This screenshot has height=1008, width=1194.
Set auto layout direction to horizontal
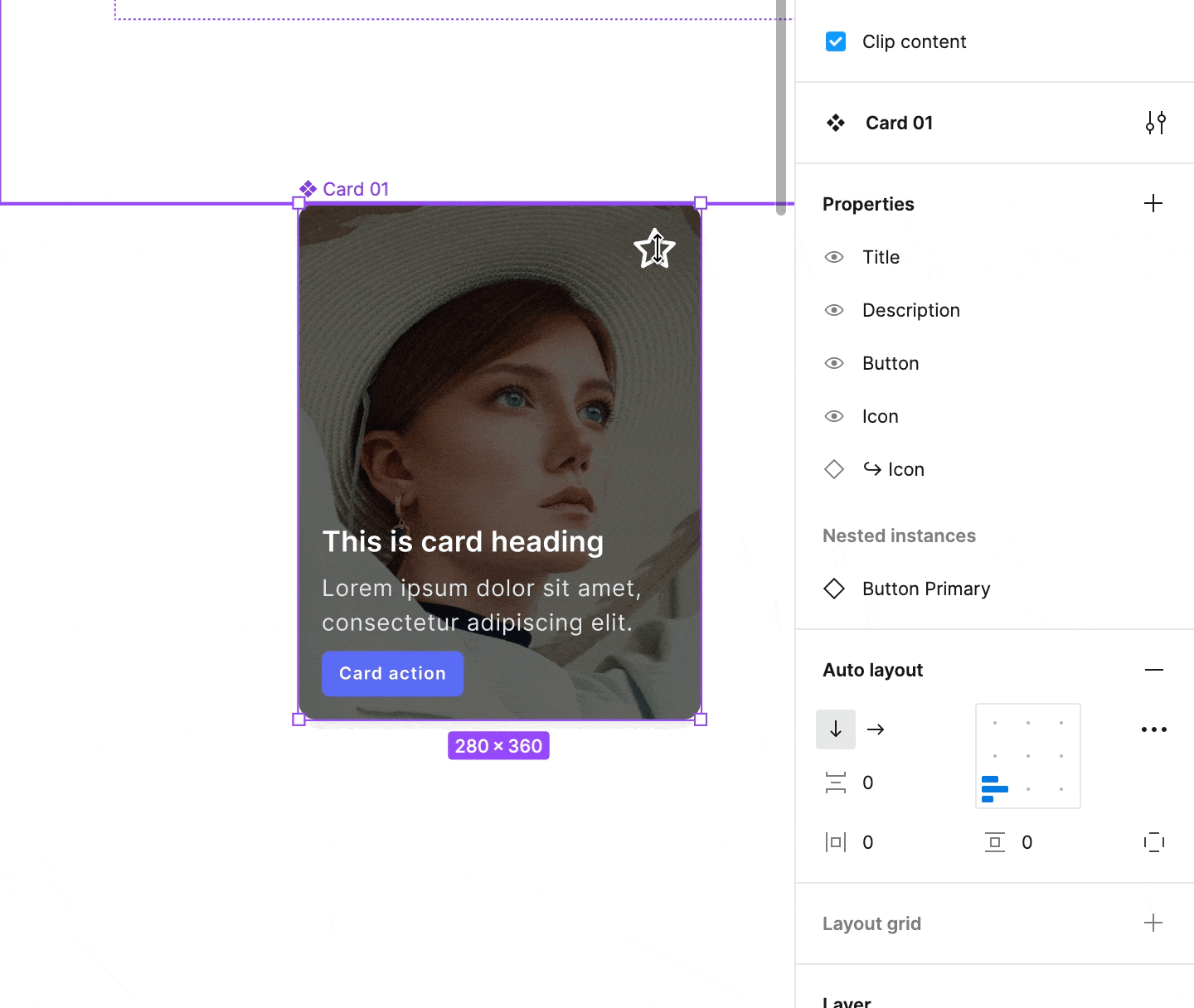pyautogui.click(x=876, y=729)
